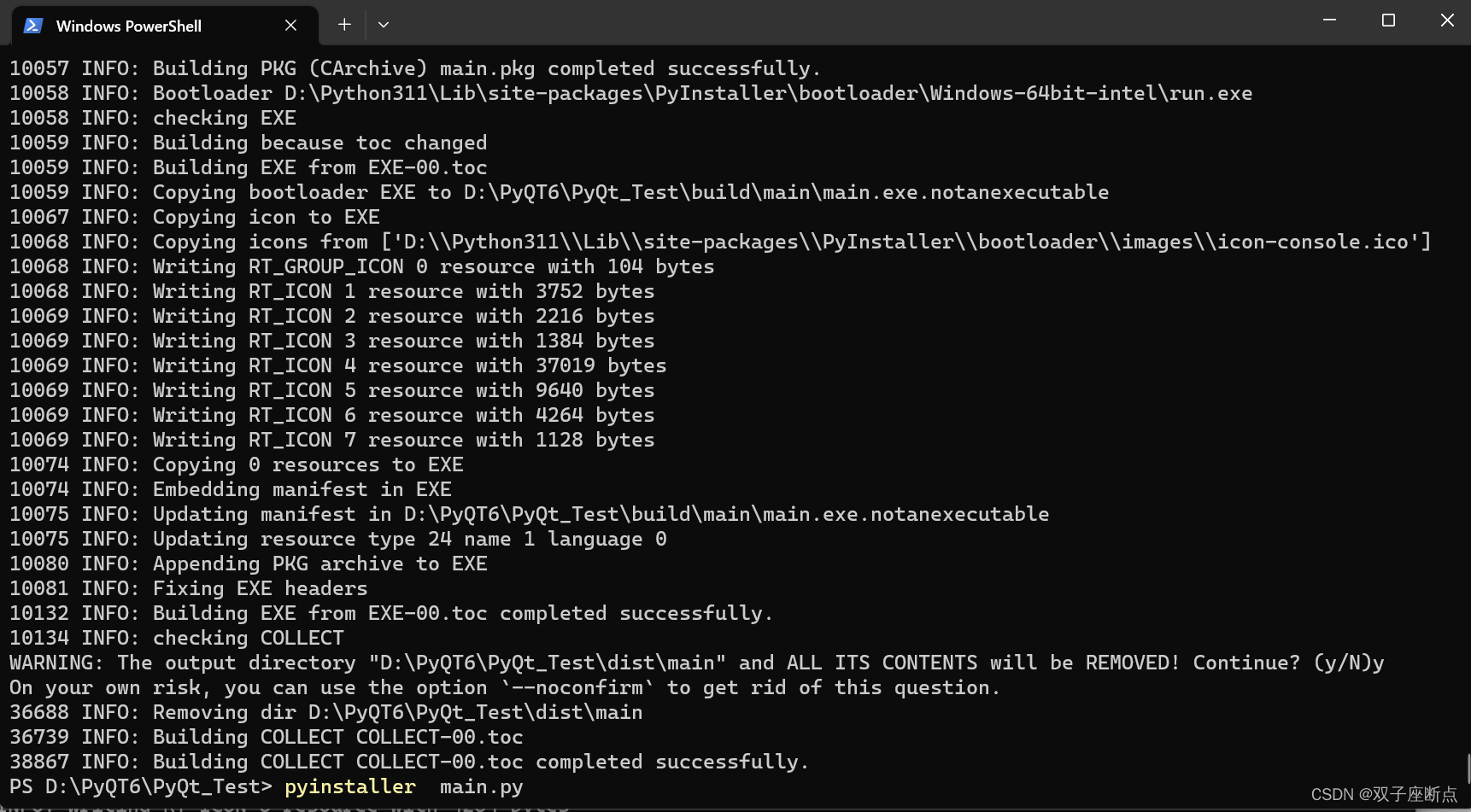Click the main.py argument on the prompt line
The height and width of the screenshot is (812, 1471).
(481, 786)
